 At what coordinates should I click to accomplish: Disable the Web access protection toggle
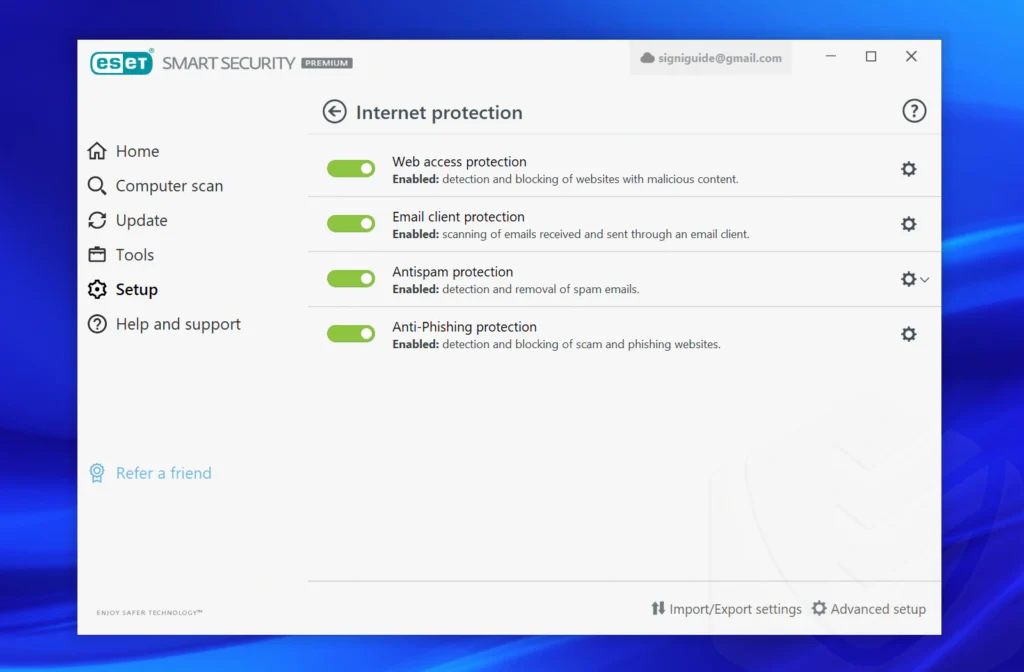click(351, 169)
